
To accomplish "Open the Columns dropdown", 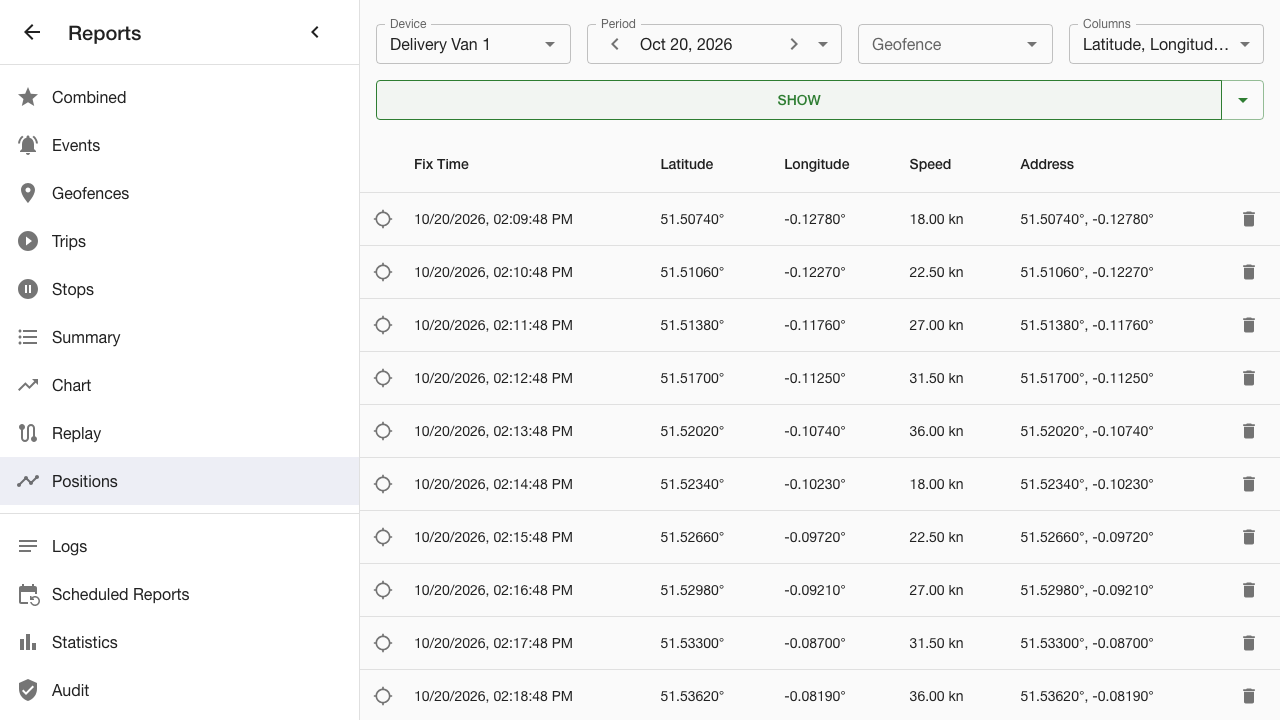I will pyautogui.click(x=1166, y=44).
